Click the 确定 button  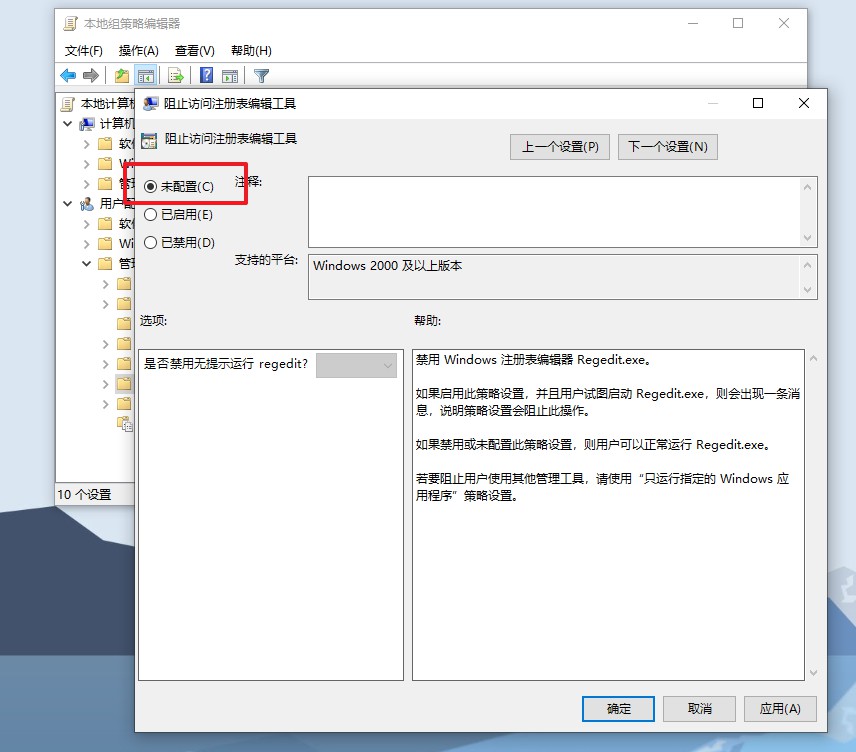[x=618, y=708]
